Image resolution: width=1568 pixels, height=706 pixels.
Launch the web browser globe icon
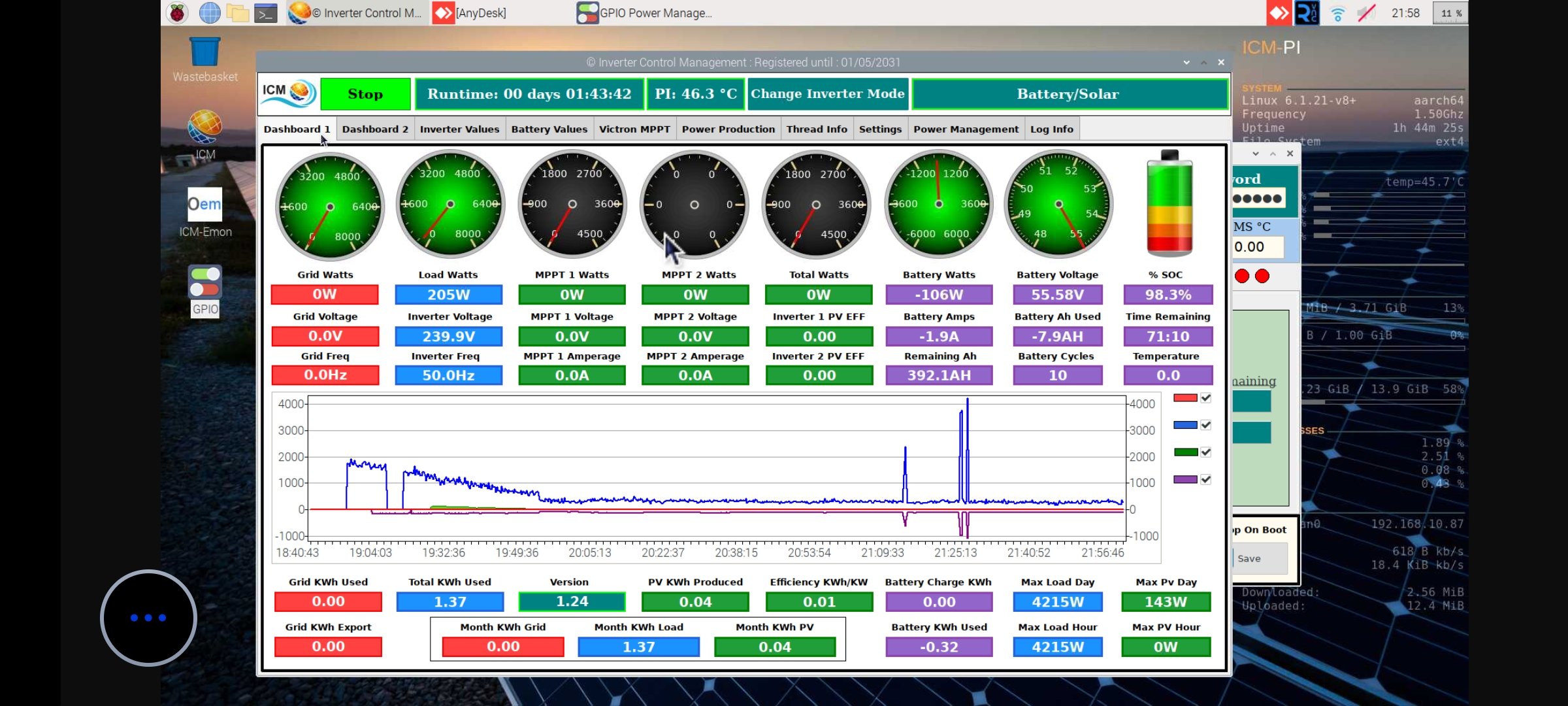210,12
